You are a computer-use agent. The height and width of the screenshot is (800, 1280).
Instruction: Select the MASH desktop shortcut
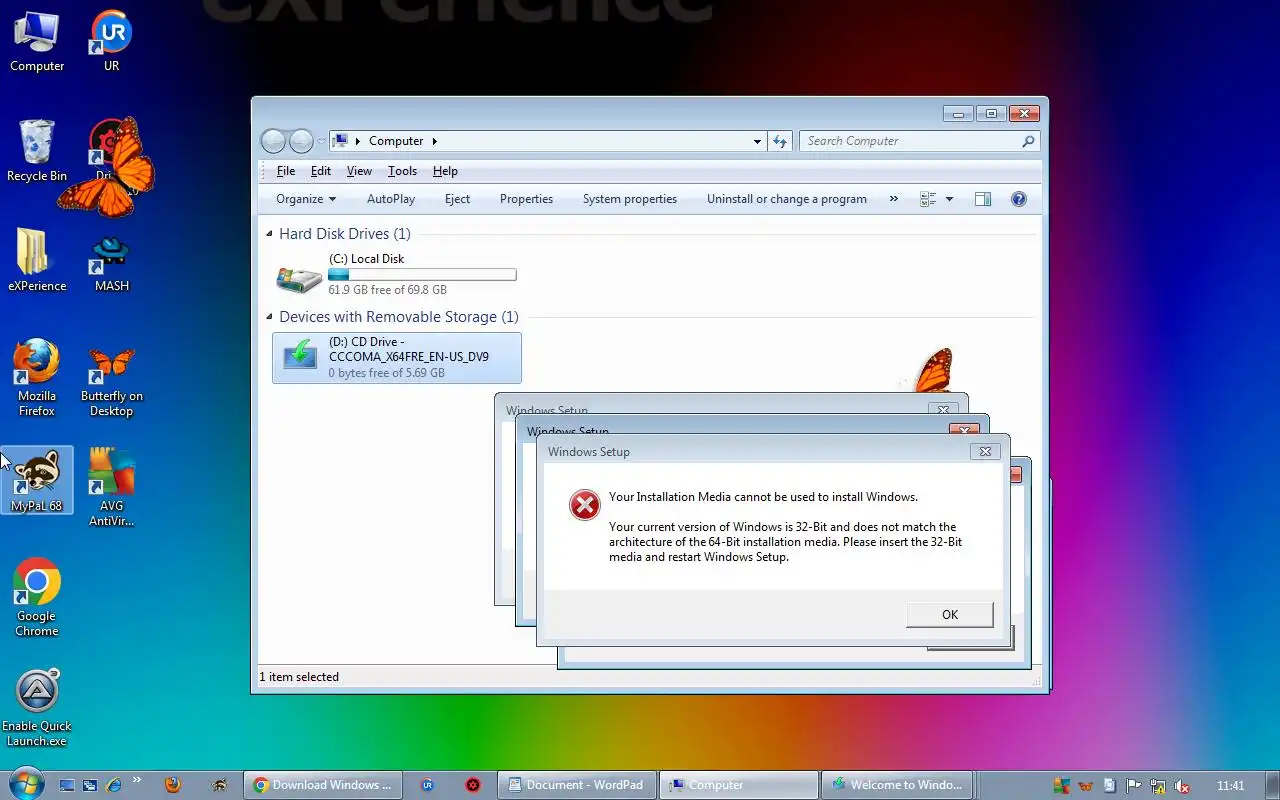click(x=111, y=262)
